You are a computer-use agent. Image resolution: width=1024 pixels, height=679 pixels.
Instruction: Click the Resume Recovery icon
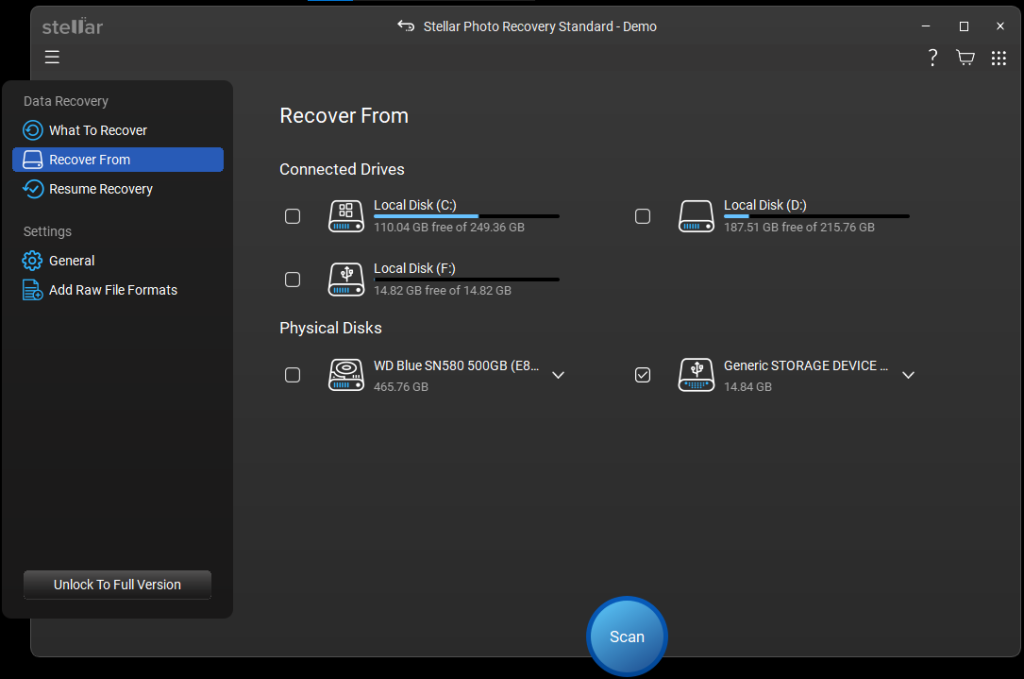(x=33, y=189)
